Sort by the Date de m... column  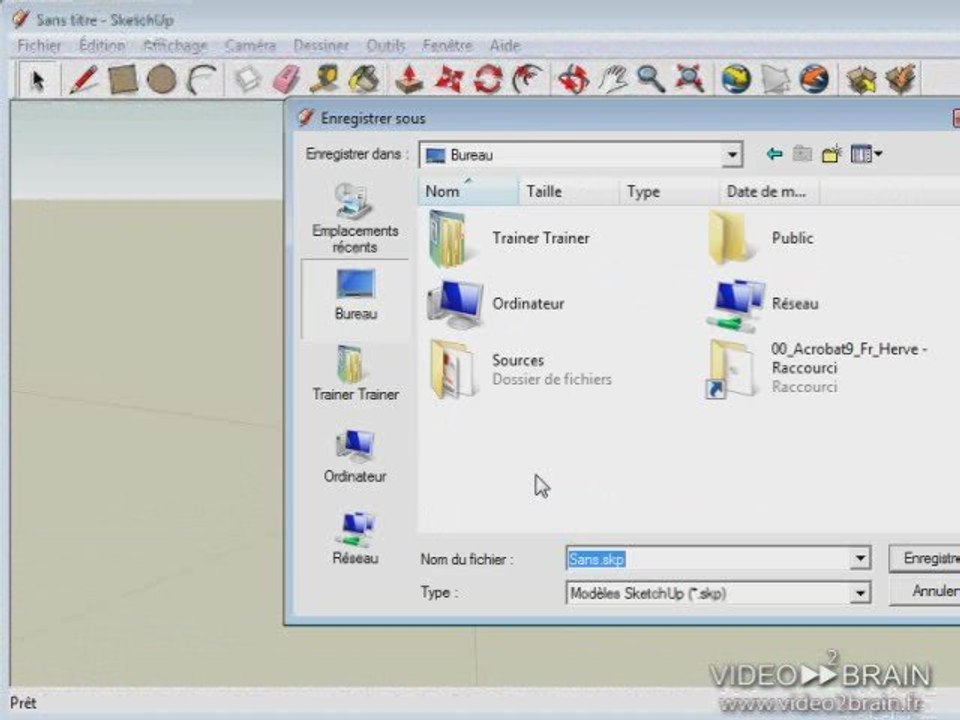click(x=769, y=192)
